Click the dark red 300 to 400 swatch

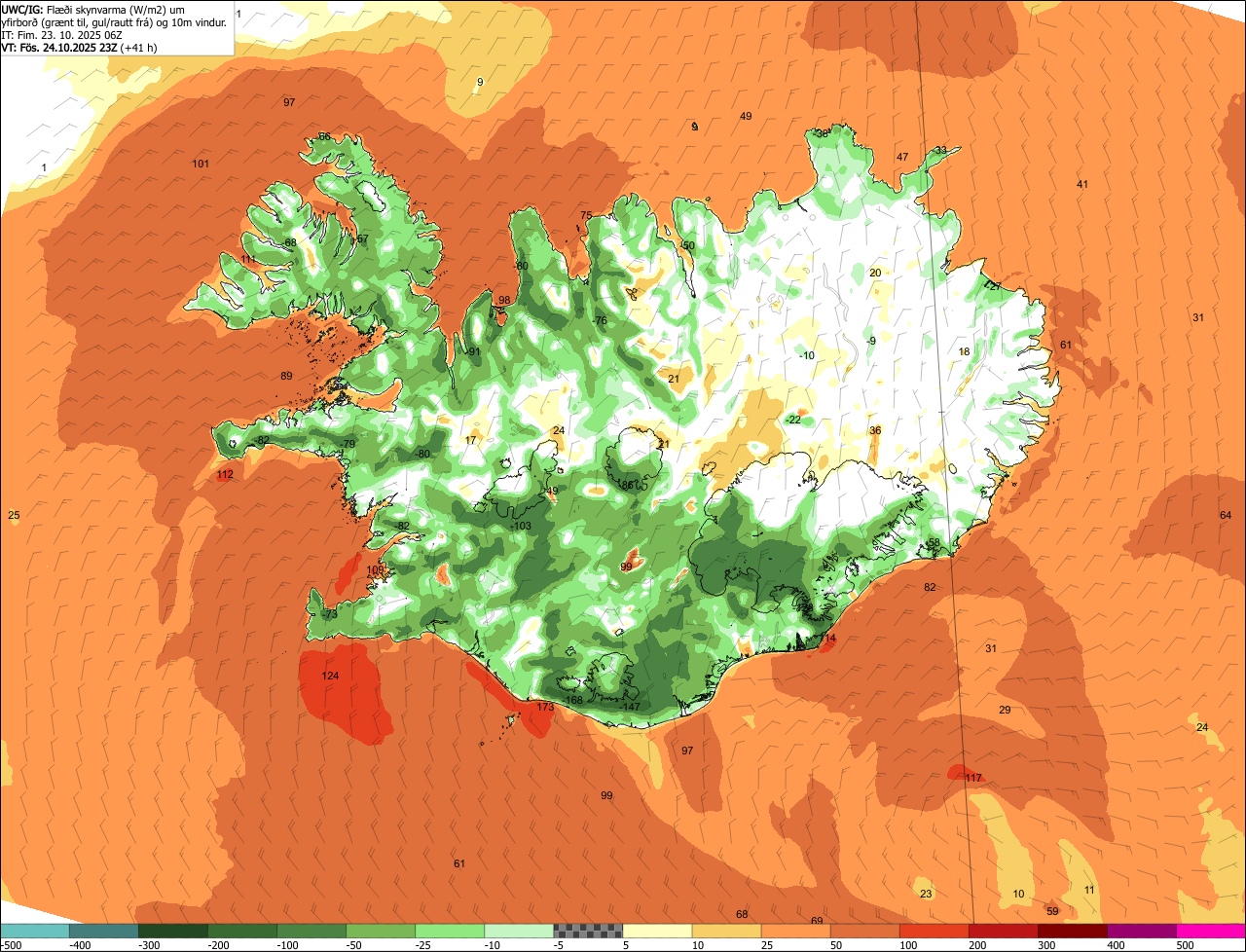click(x=1071, y=930)
